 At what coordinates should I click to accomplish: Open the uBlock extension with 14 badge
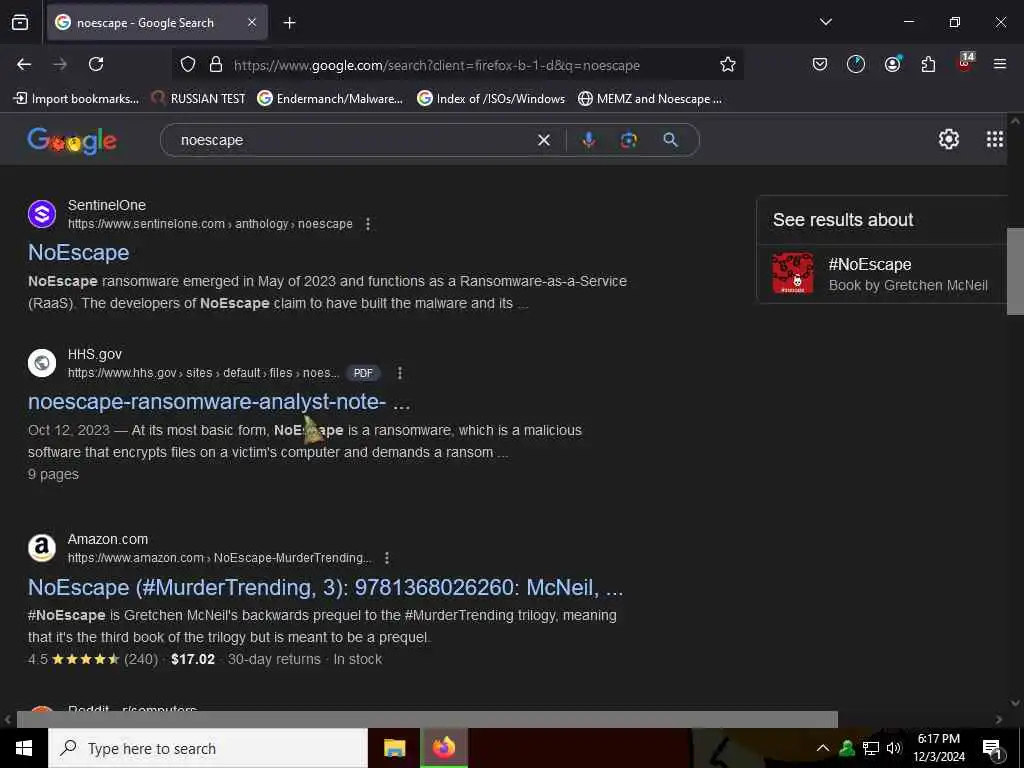965,63
